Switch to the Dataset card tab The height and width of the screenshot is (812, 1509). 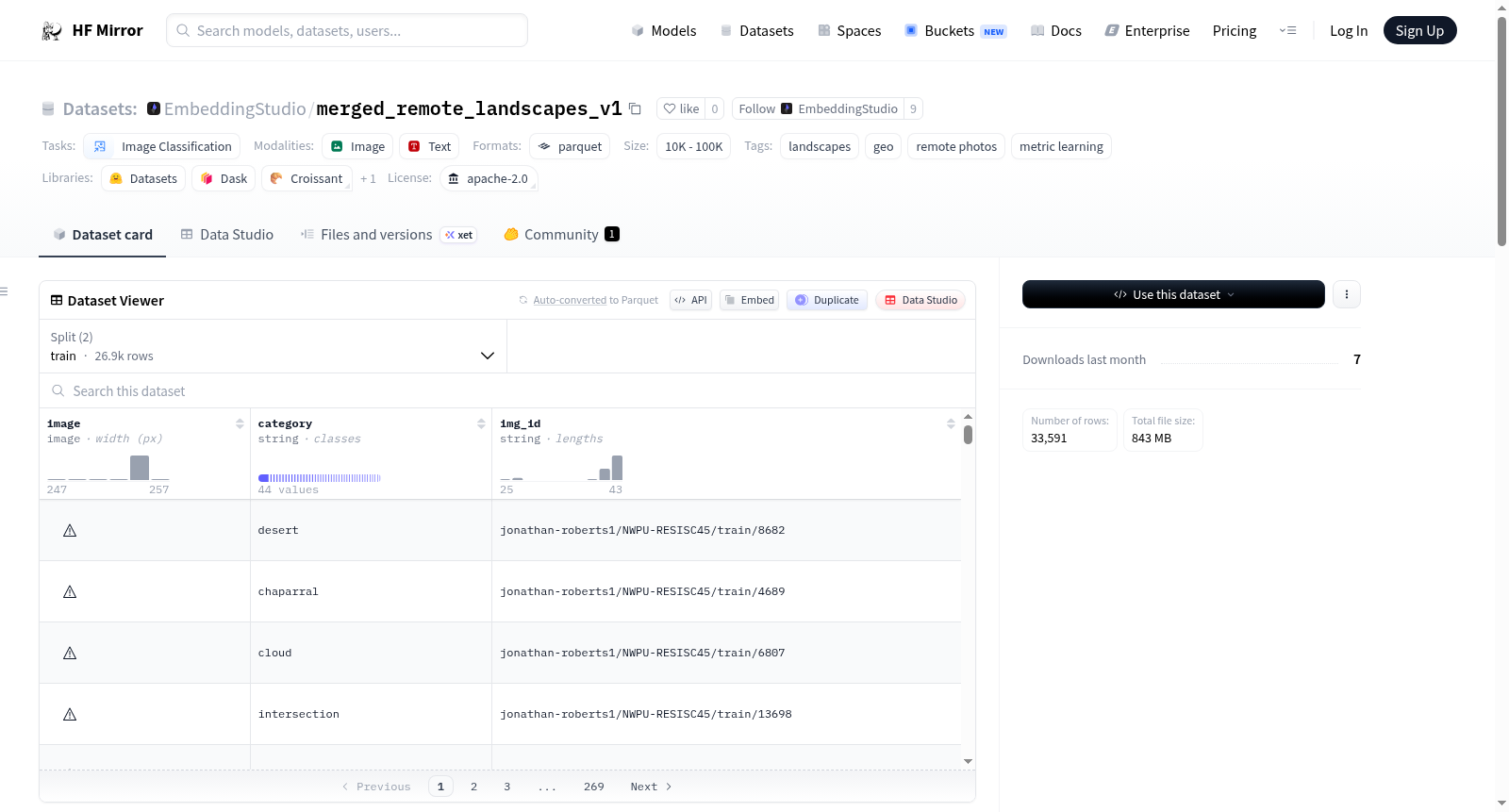click(x=103, y=235)
